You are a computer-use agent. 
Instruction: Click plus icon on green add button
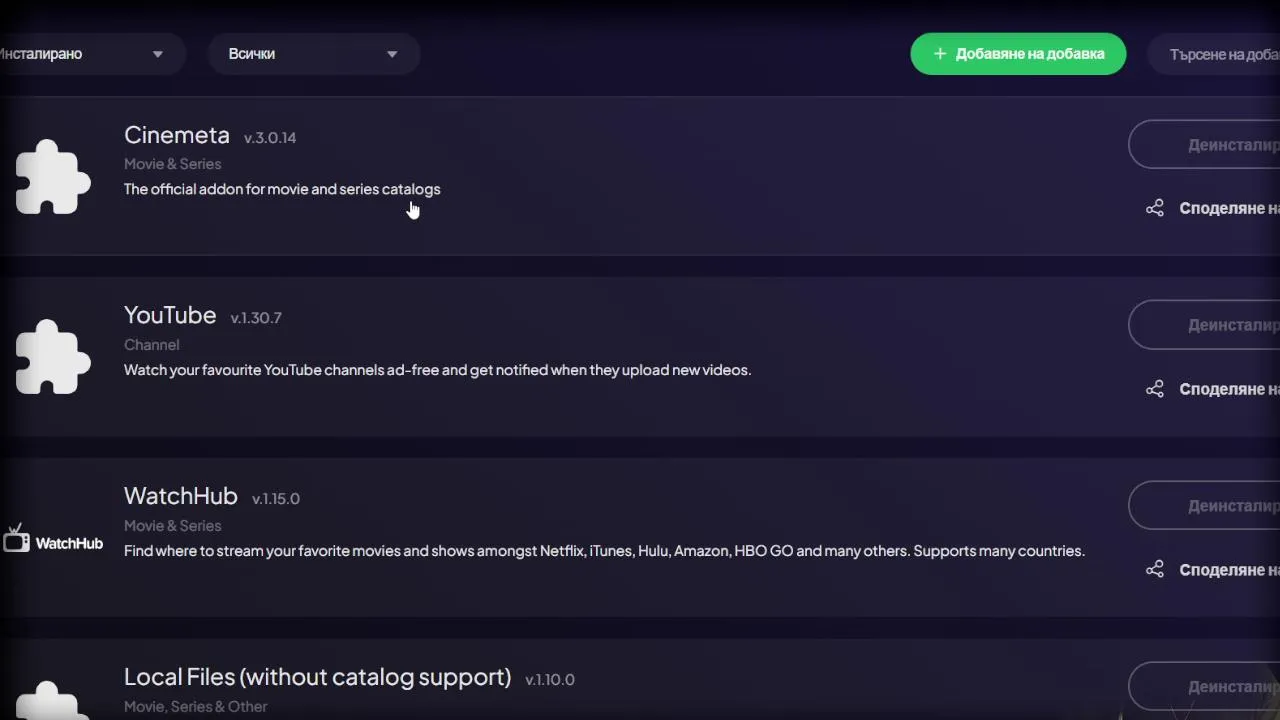click(939, 54)
